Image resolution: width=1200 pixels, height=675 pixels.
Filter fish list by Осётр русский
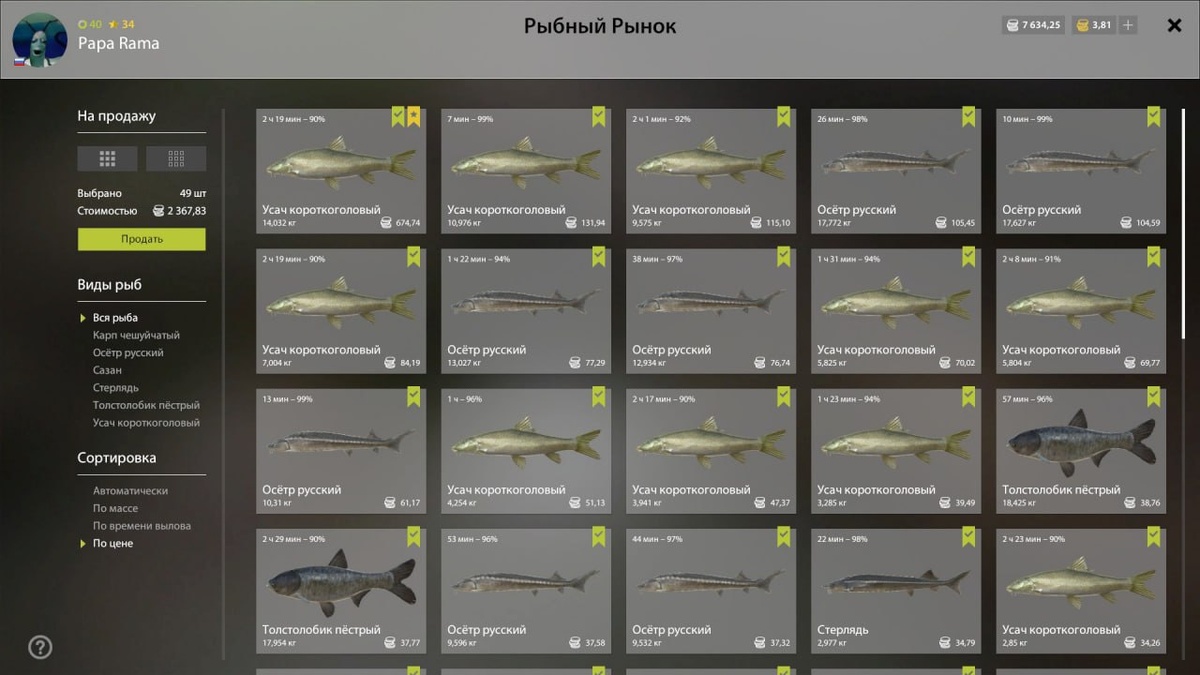(x=128, y=353)
